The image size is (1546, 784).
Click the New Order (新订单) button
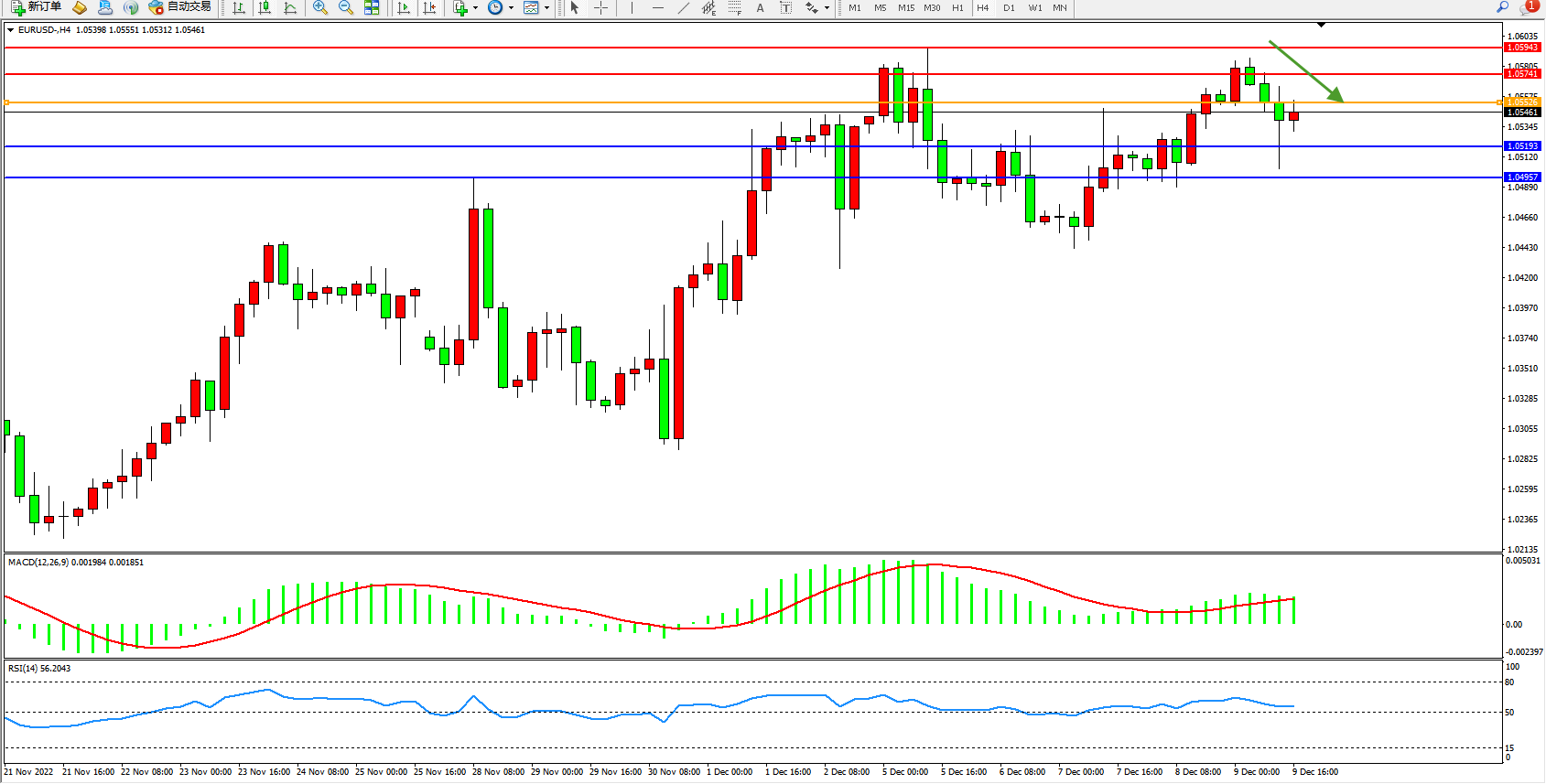(x=36, y=7)
